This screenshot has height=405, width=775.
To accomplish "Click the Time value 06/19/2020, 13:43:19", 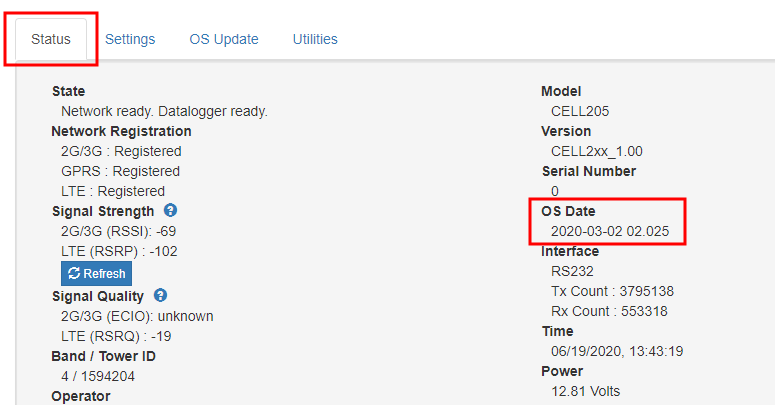I will pos(617,351).
